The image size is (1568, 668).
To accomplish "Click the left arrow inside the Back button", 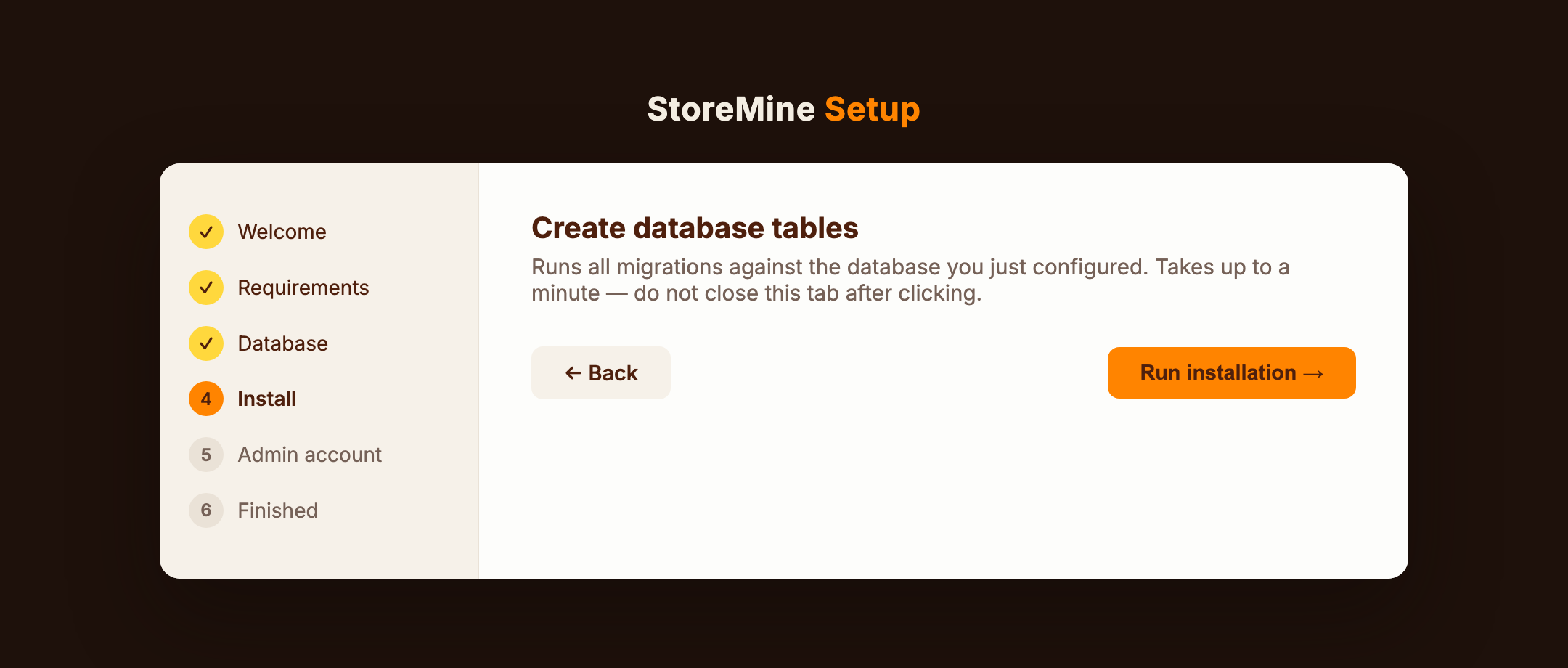I will (573, 373).
